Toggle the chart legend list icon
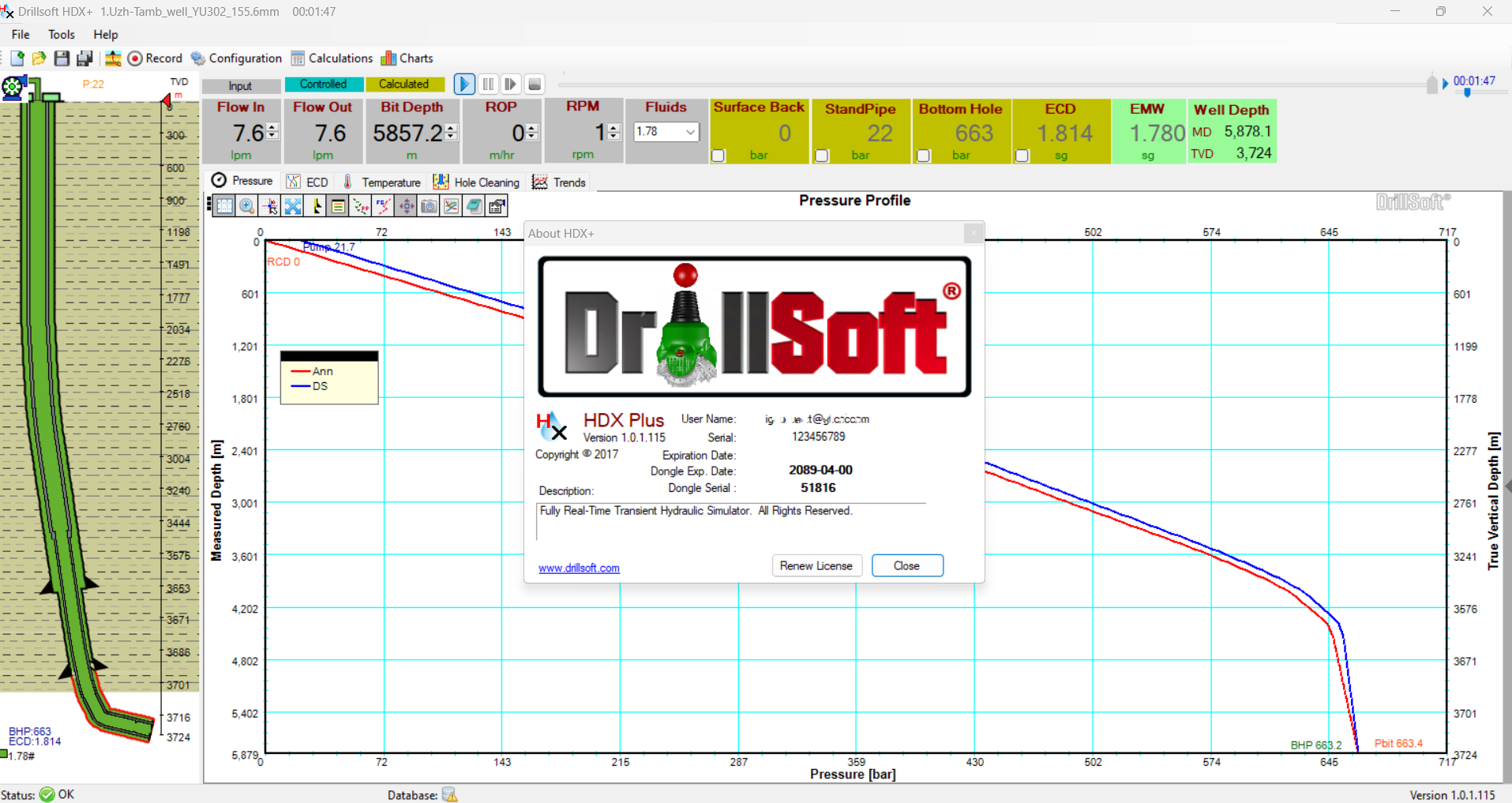1512x803 pixels. click(x=338, y=206)
